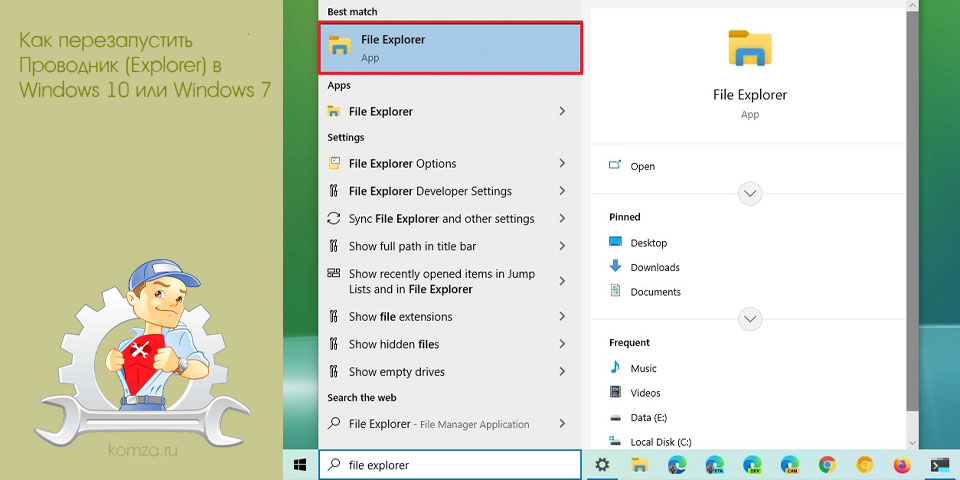This screenshot has height=480, width=960.
Task: Expand Show hidden files arrow
Action: [562, 344]
